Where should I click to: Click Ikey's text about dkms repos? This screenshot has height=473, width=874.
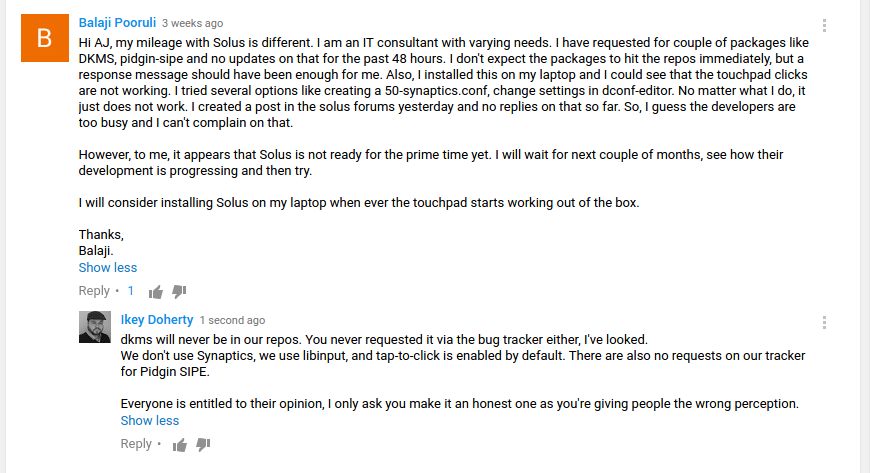(x=384, y=340)
